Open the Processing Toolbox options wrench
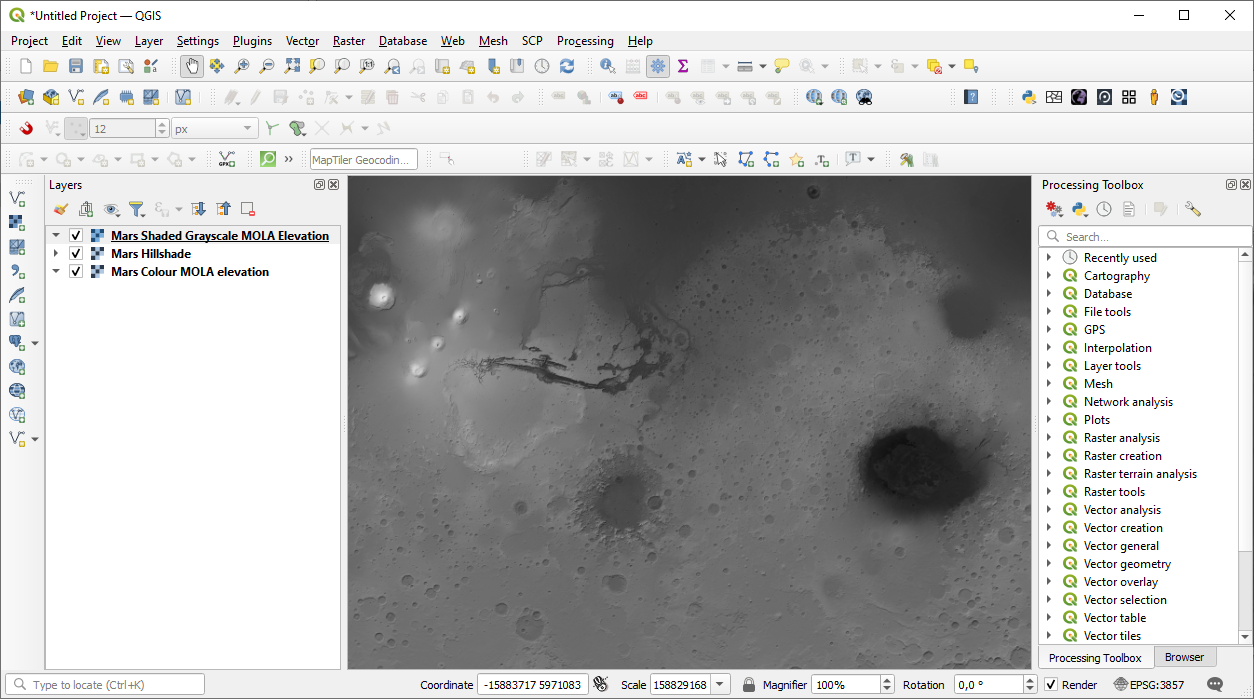This screenshot has height=699, width=1254. [1192, 209]
